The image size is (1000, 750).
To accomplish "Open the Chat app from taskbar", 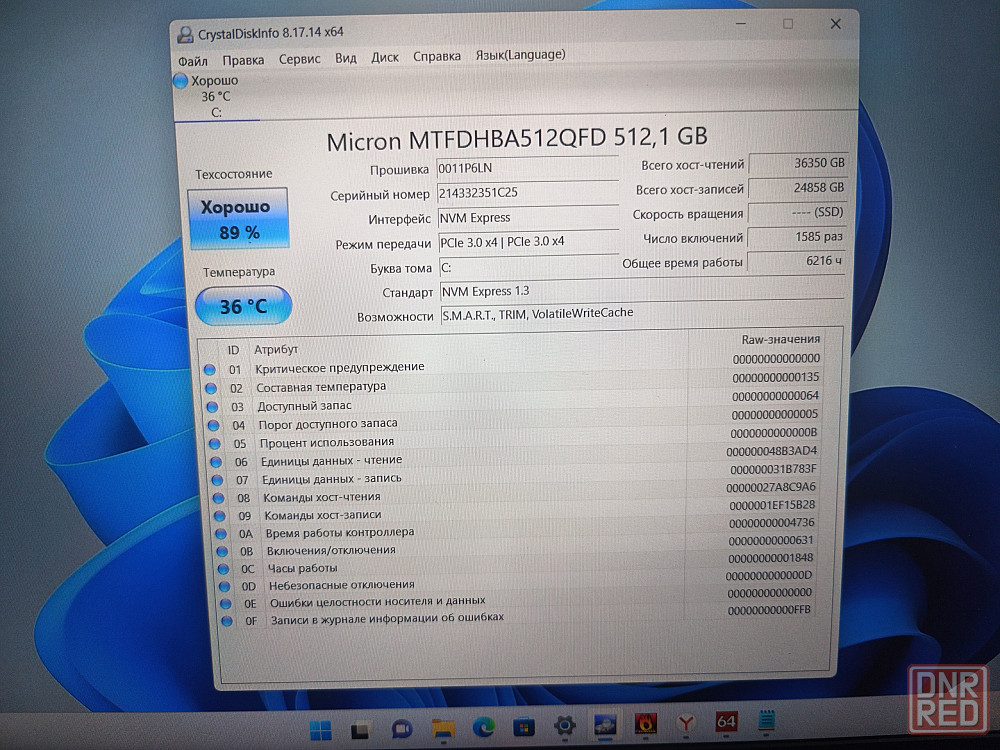I will (402, 729).
